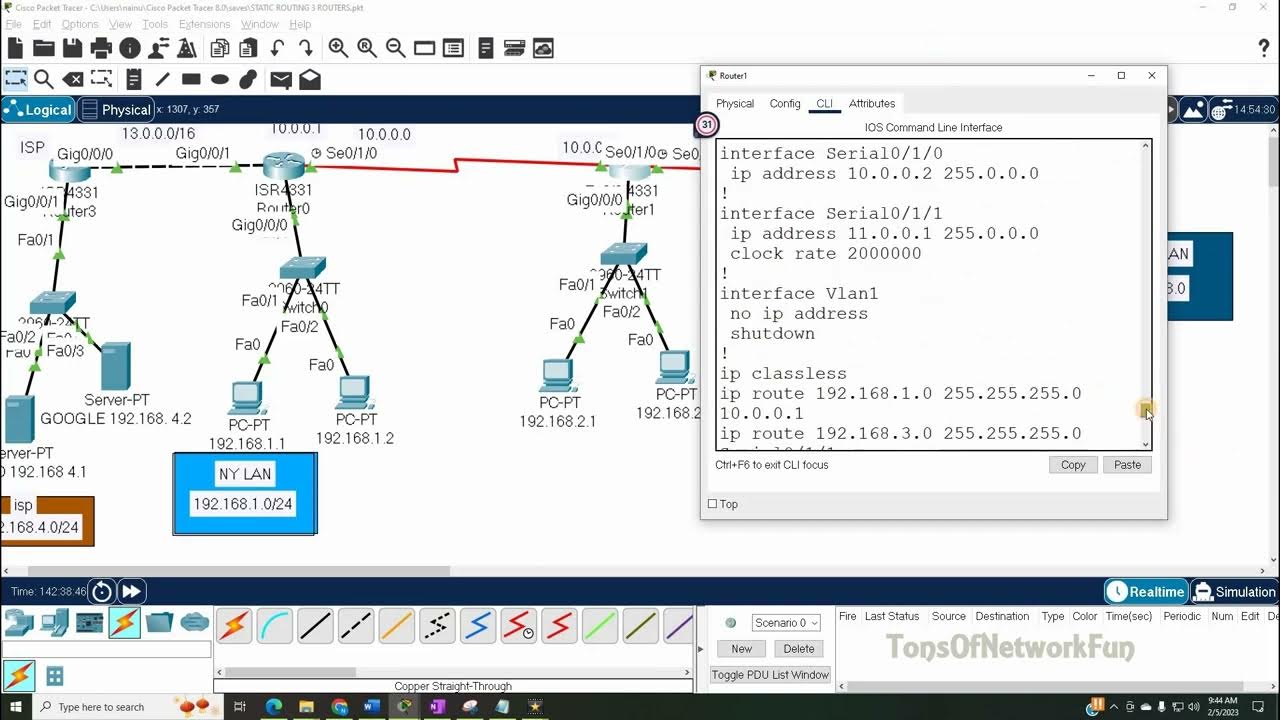Switch to Router1 Attributes tab
1280x720 pixels.
point(872,103)
